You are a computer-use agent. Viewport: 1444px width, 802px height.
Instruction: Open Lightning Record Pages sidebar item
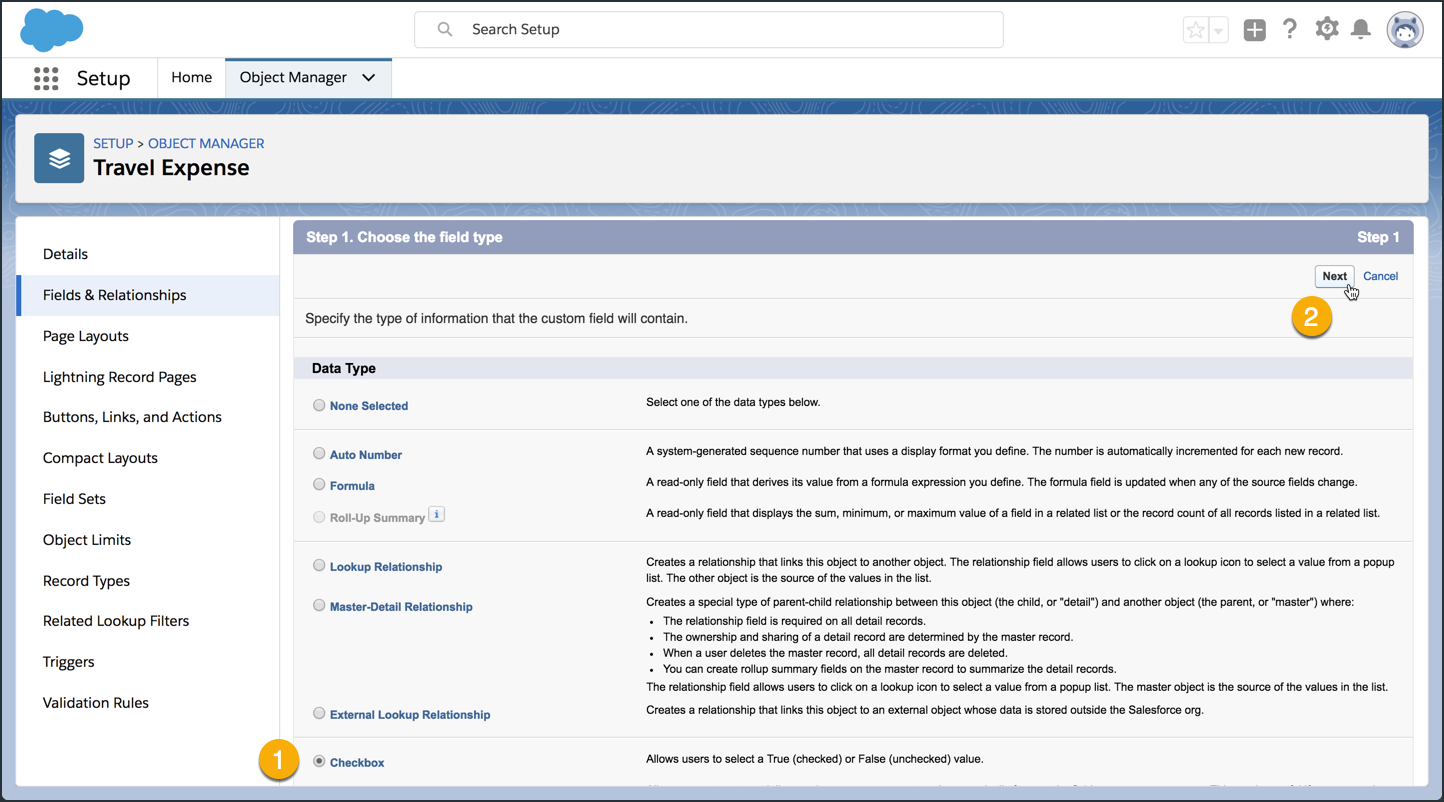tap(148, 377)
